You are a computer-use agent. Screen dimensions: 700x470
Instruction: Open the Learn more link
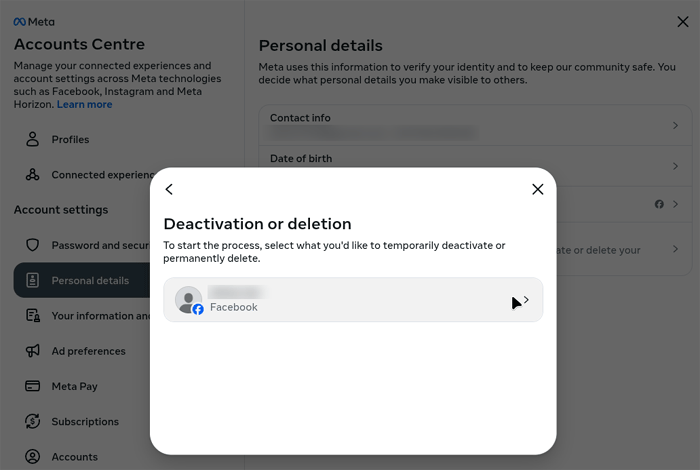click(x=84, y=104)
